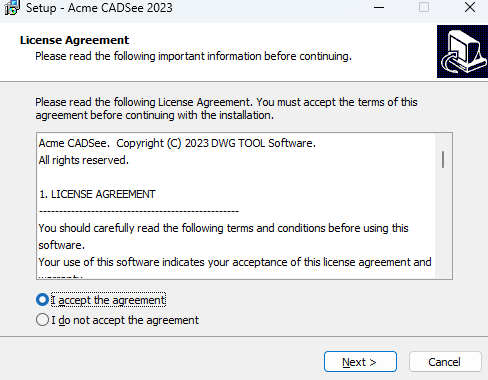This screenshot has width=488, height=380.
Task: Click the license text scrollbar thumb
Action: click(x=443, y=160)
